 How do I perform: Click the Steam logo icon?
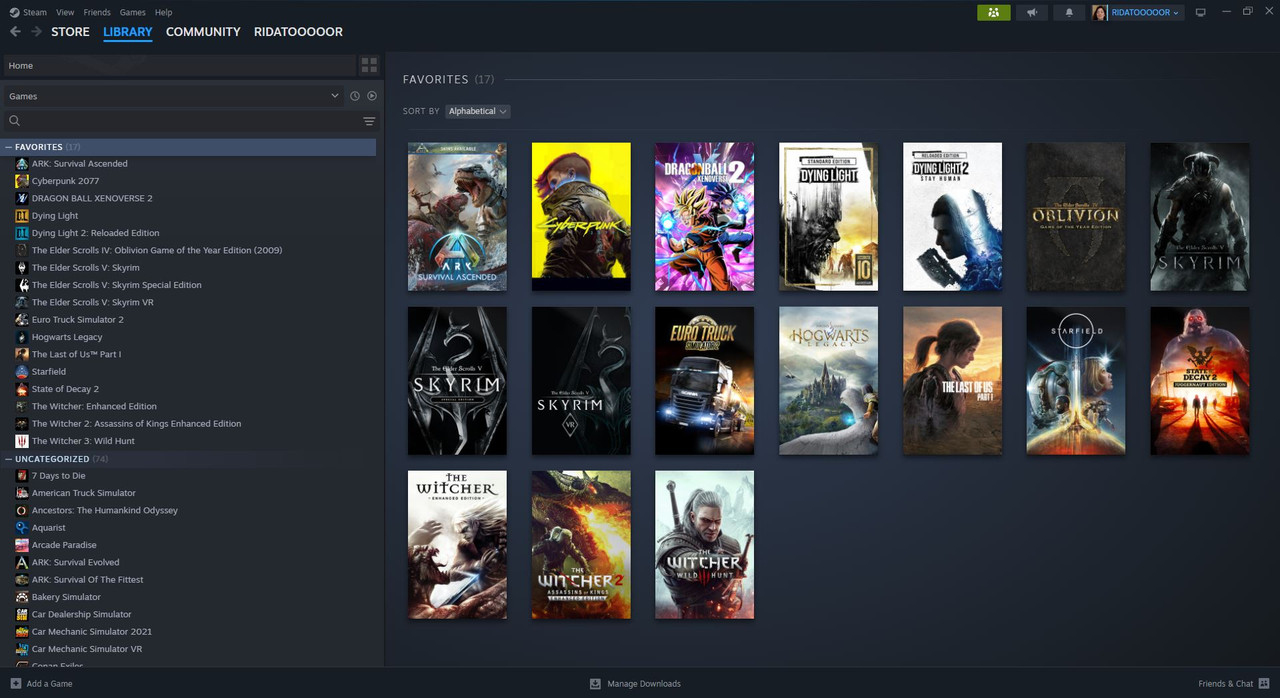coord(14,12)
